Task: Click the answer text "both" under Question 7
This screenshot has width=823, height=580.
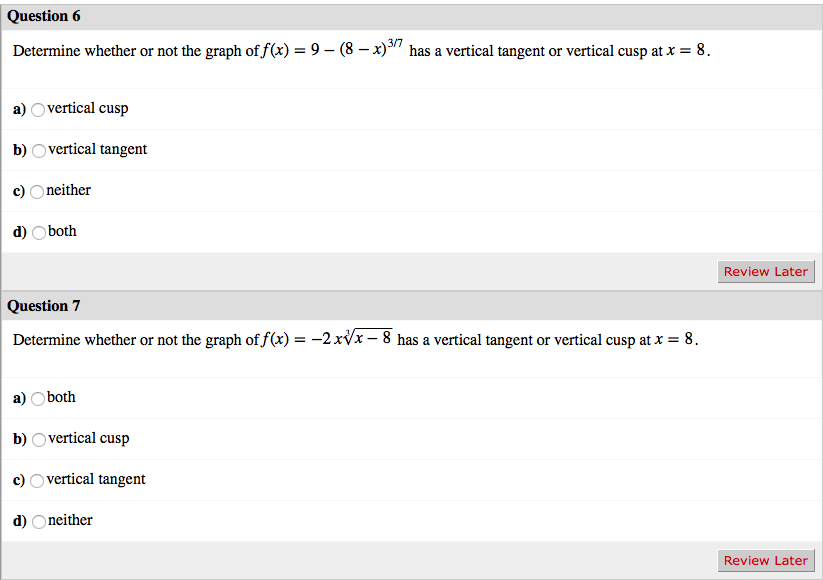Action: pyautogui.click(x=62, y=397)
